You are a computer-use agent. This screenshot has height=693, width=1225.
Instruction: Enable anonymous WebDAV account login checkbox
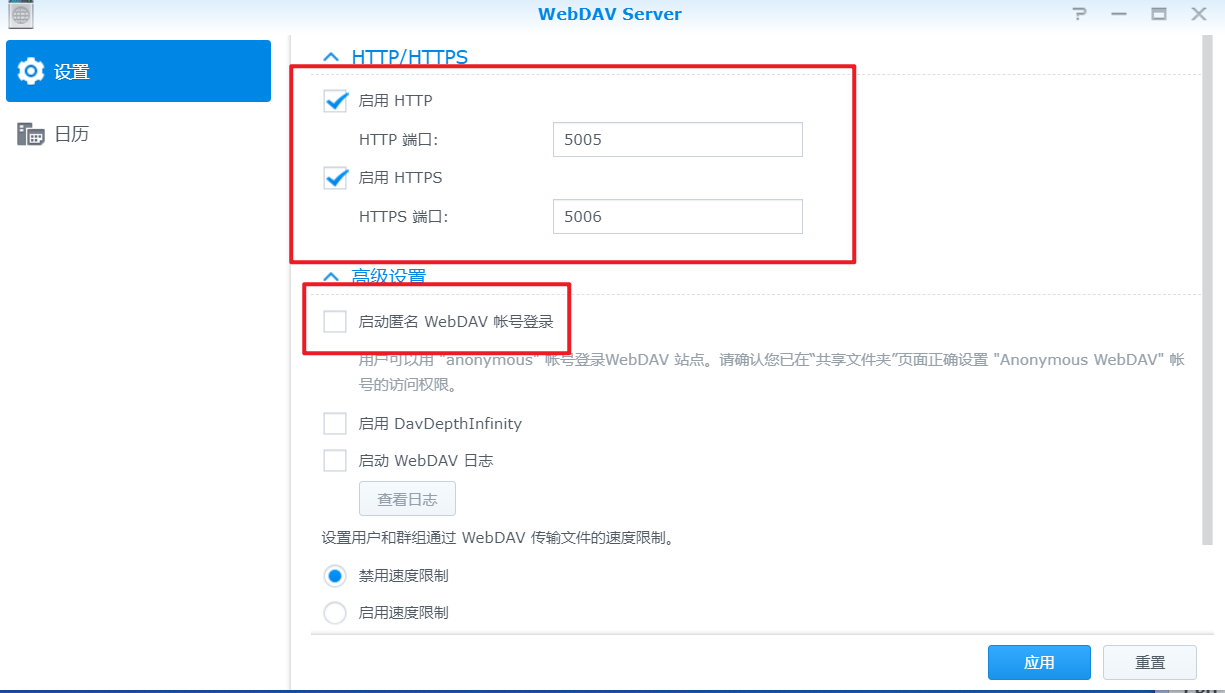pyautogui.click(x=335, y=321)
